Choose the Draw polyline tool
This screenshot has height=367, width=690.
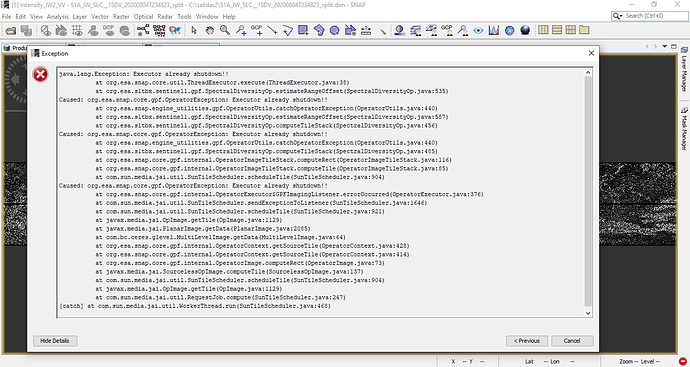(x=287, y=30)
